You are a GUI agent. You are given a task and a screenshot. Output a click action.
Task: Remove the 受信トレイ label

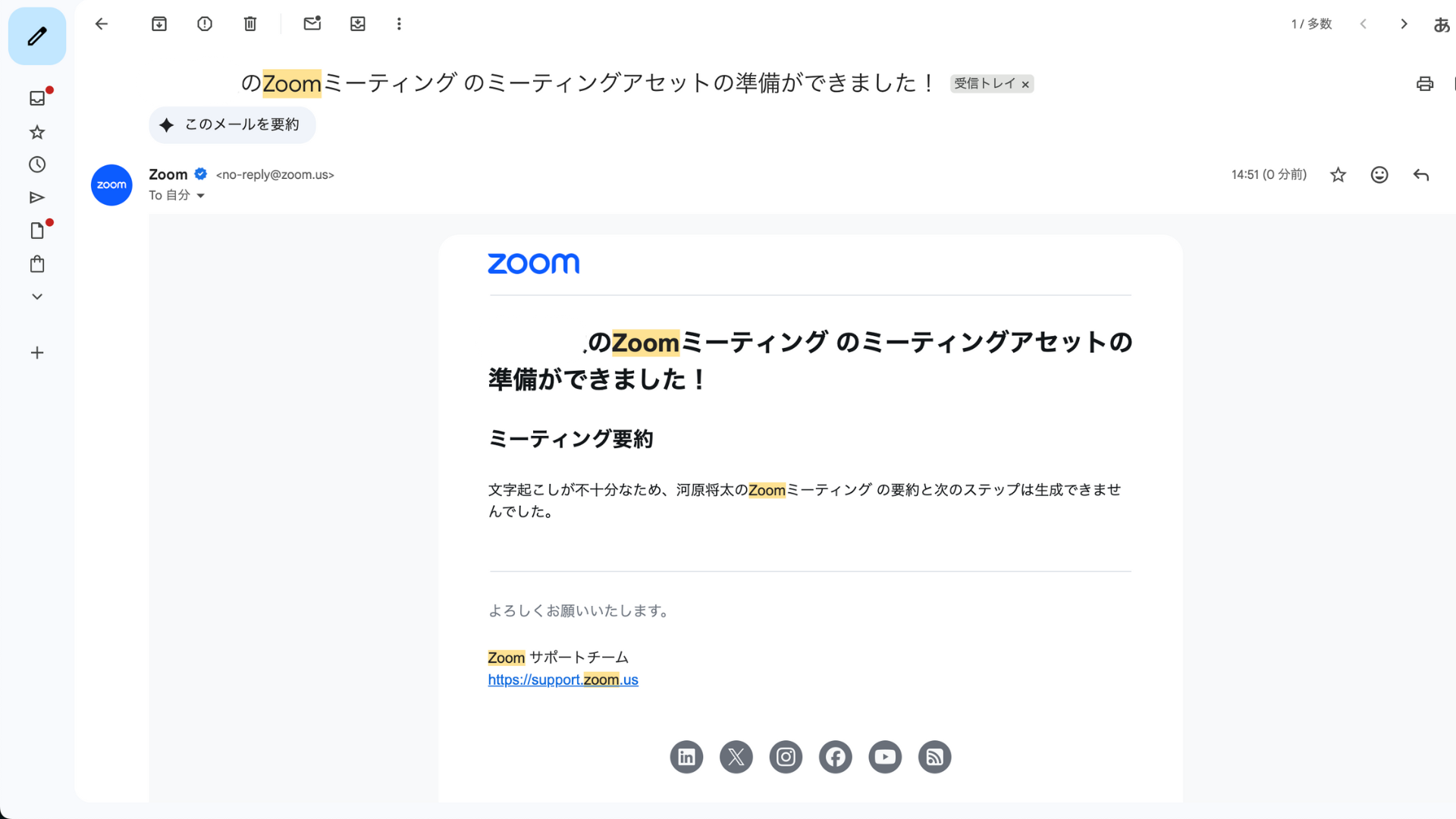1025,84
